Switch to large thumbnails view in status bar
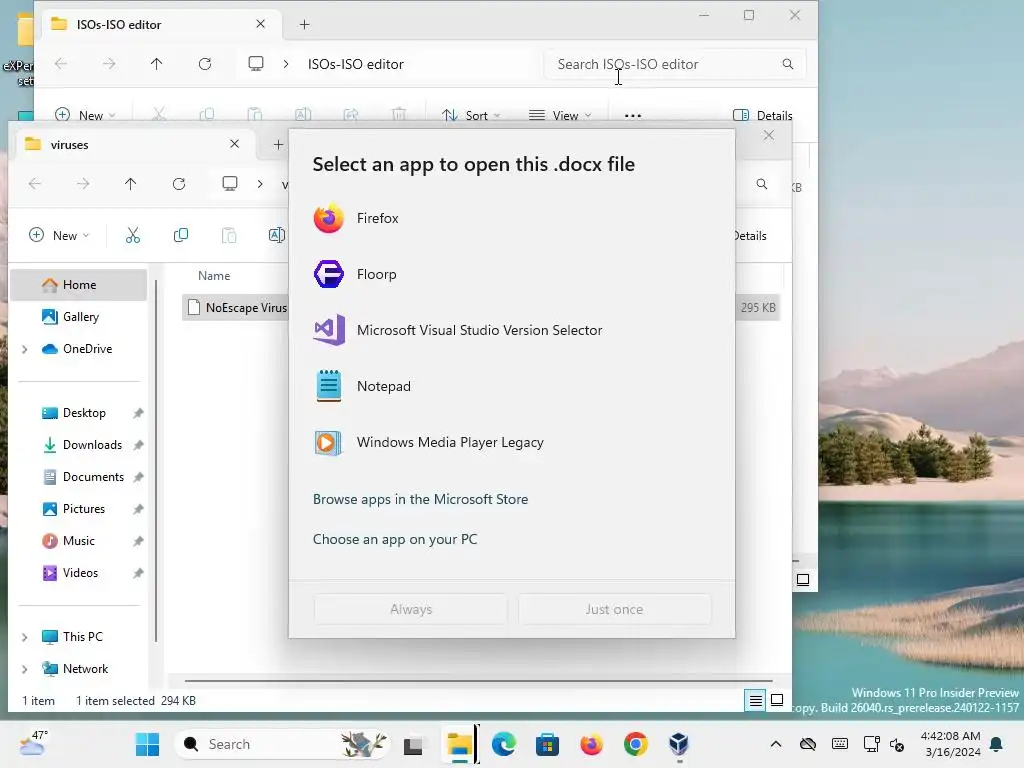This screenshot has width=1024, height=768. coord(777,701)
